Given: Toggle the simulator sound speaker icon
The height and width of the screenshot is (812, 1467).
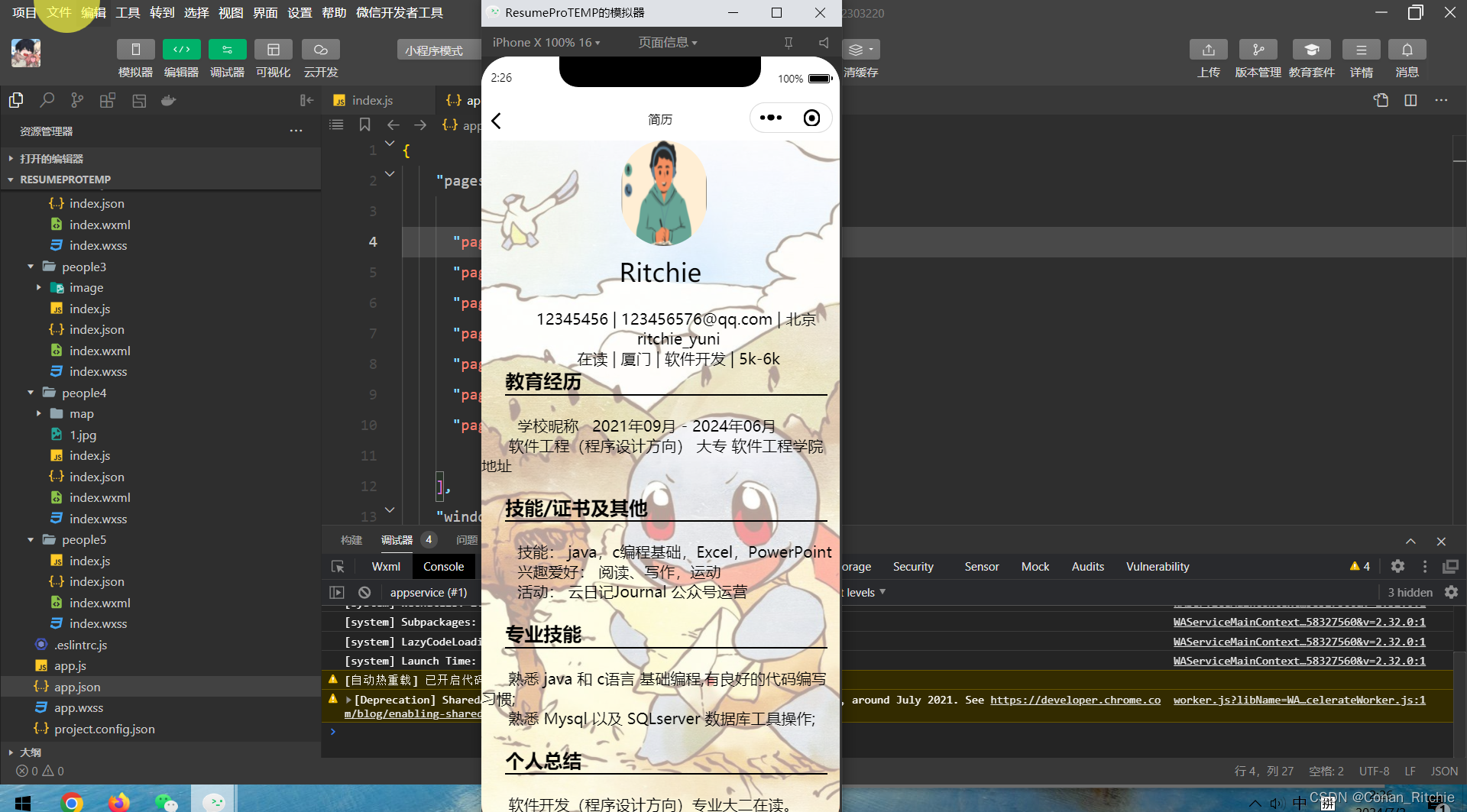Looking at the screenshot, I should pyautogui.click(x=824, y=43).
